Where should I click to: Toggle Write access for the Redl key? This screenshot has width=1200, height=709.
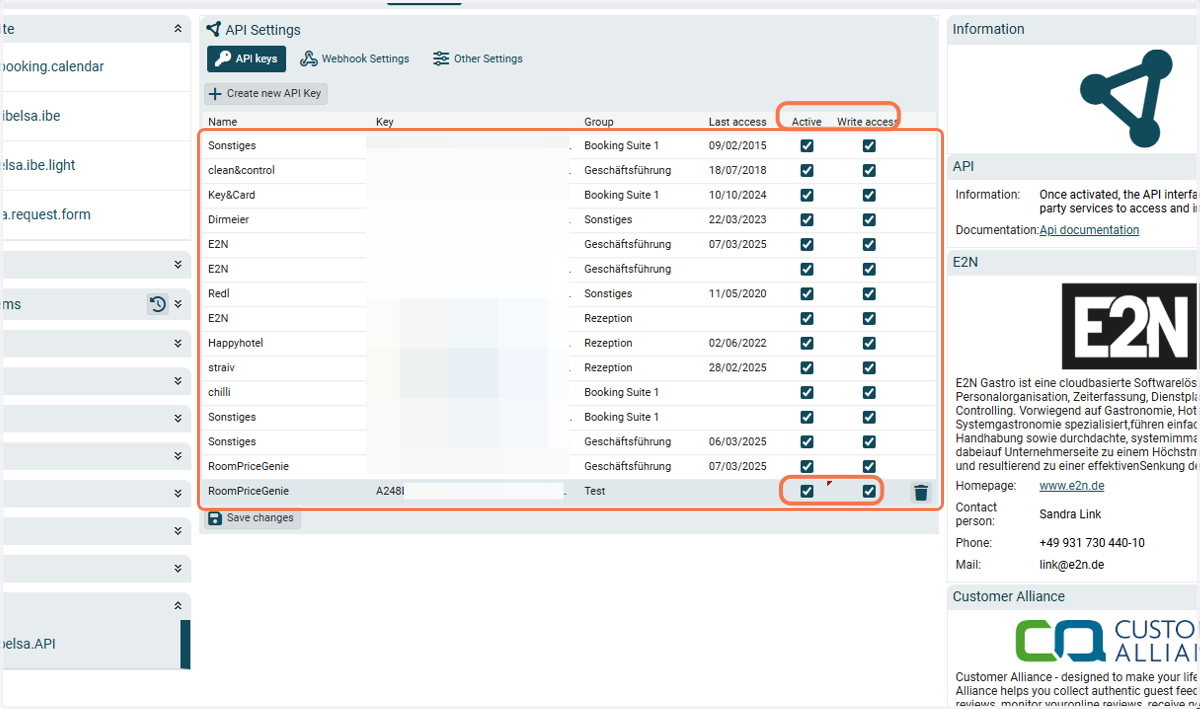pos(869,294)
